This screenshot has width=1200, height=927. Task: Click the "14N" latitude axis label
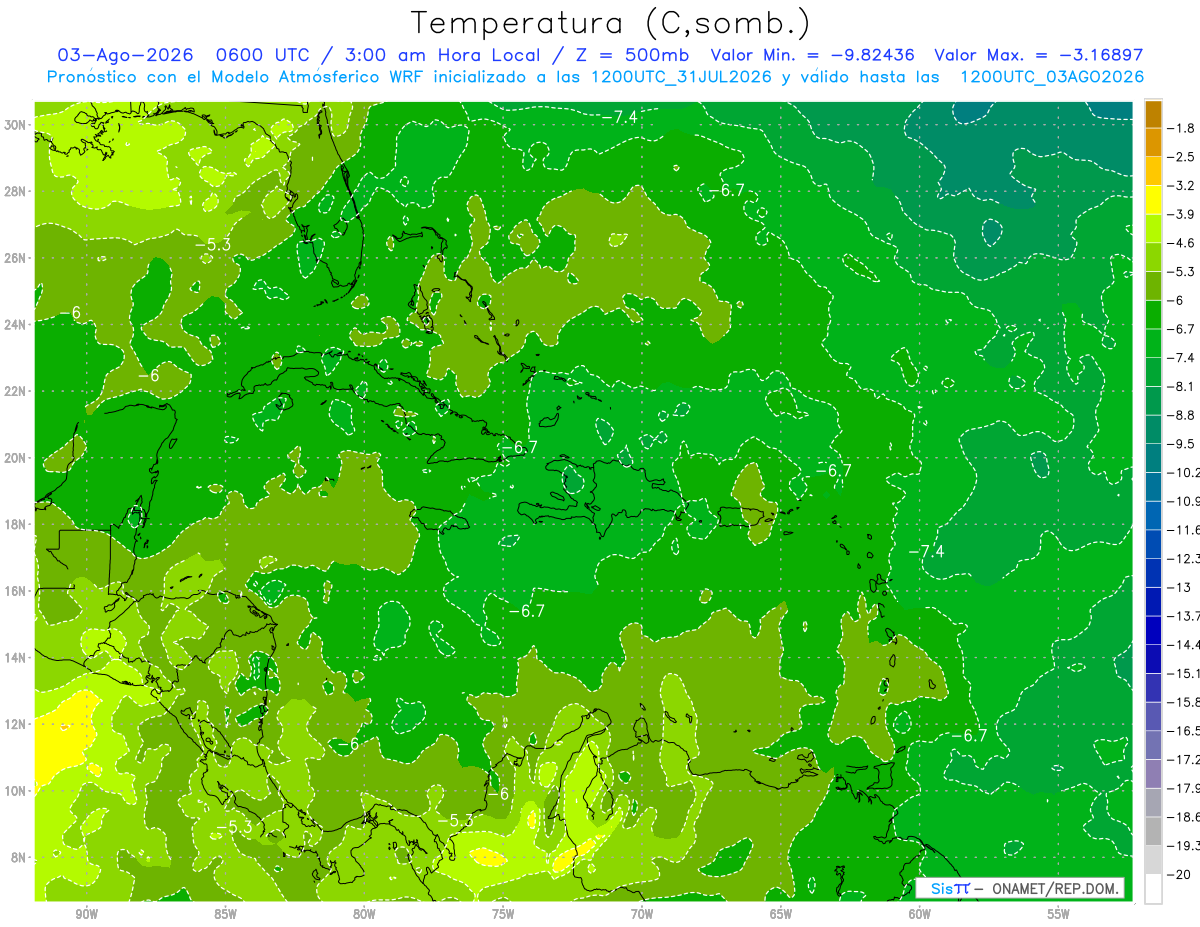tap(16, 657)
